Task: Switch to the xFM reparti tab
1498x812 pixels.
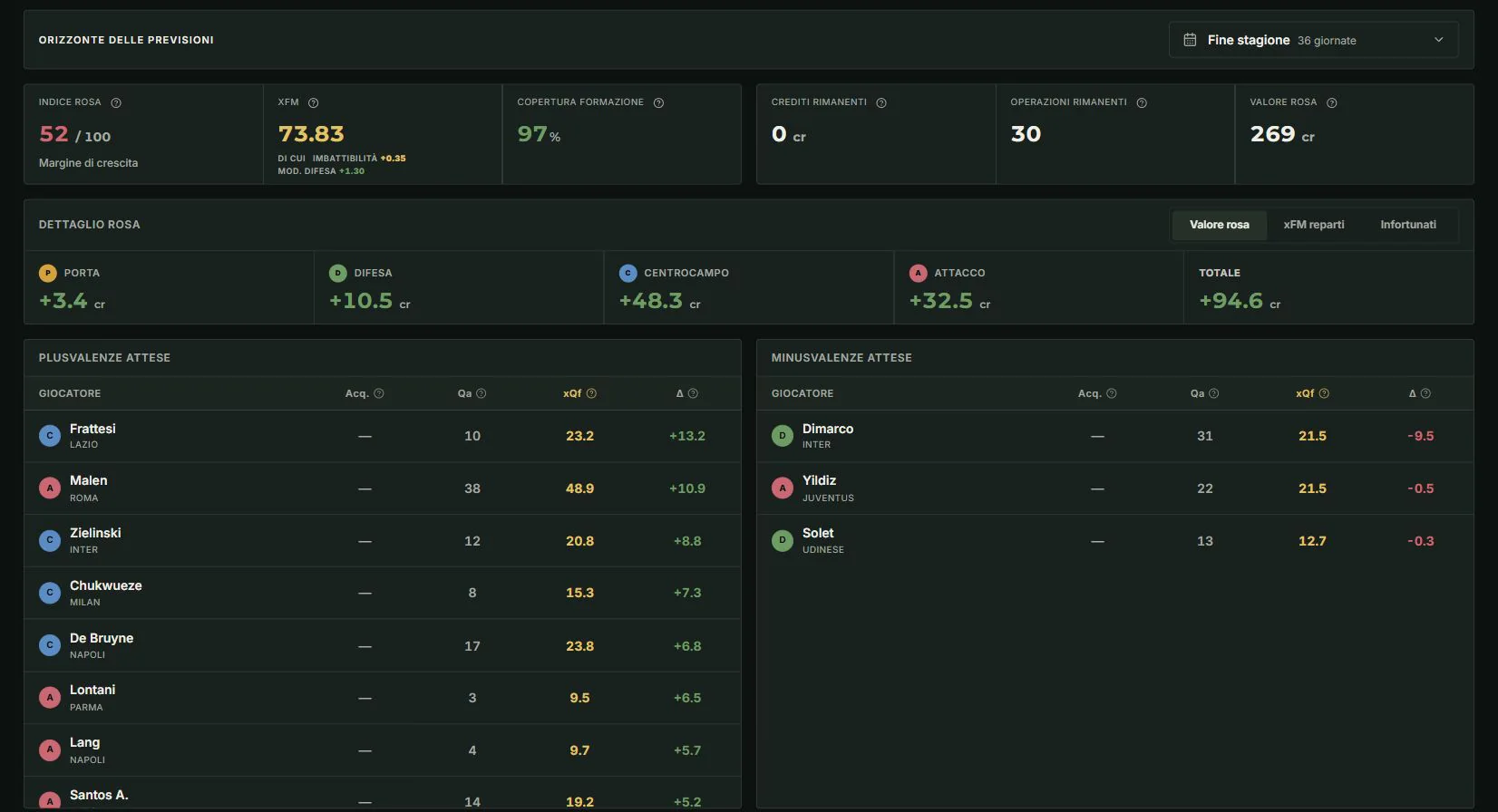Action: coord(1314,225)
